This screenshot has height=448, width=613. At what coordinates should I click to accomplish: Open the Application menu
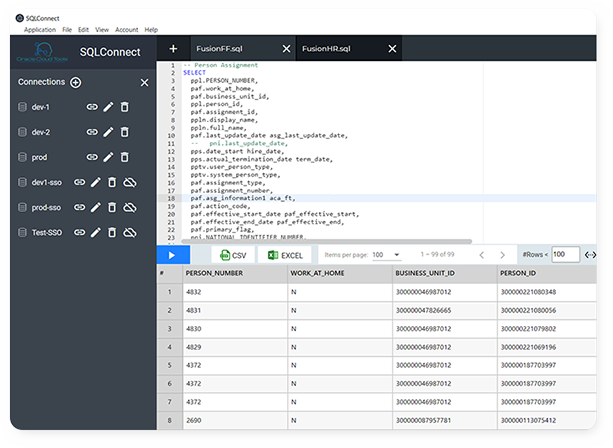[x=40, y=30]
